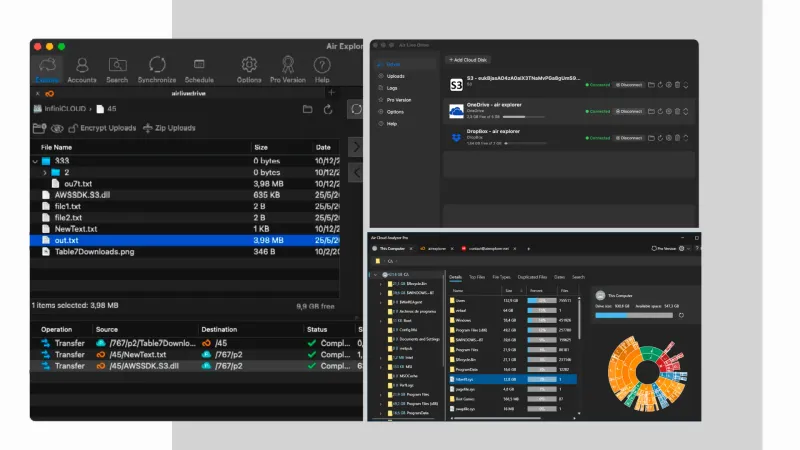The width and height of the screenshot is (800, 450).
Task: Expand $Recycle.Bin in the Analyzer tree
Action: pos(381,284)
